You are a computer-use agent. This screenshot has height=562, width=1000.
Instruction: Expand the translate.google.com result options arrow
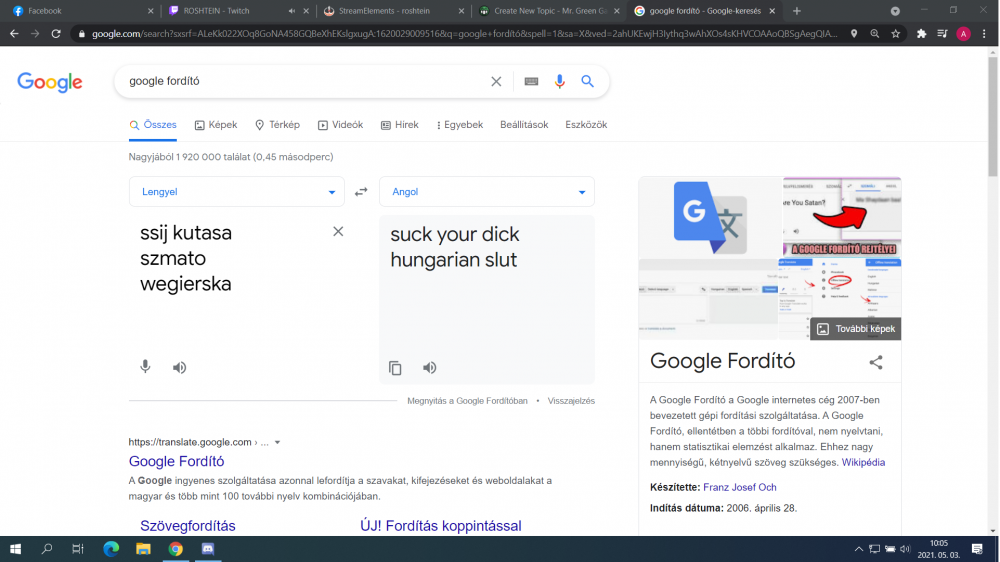[277, 442]
